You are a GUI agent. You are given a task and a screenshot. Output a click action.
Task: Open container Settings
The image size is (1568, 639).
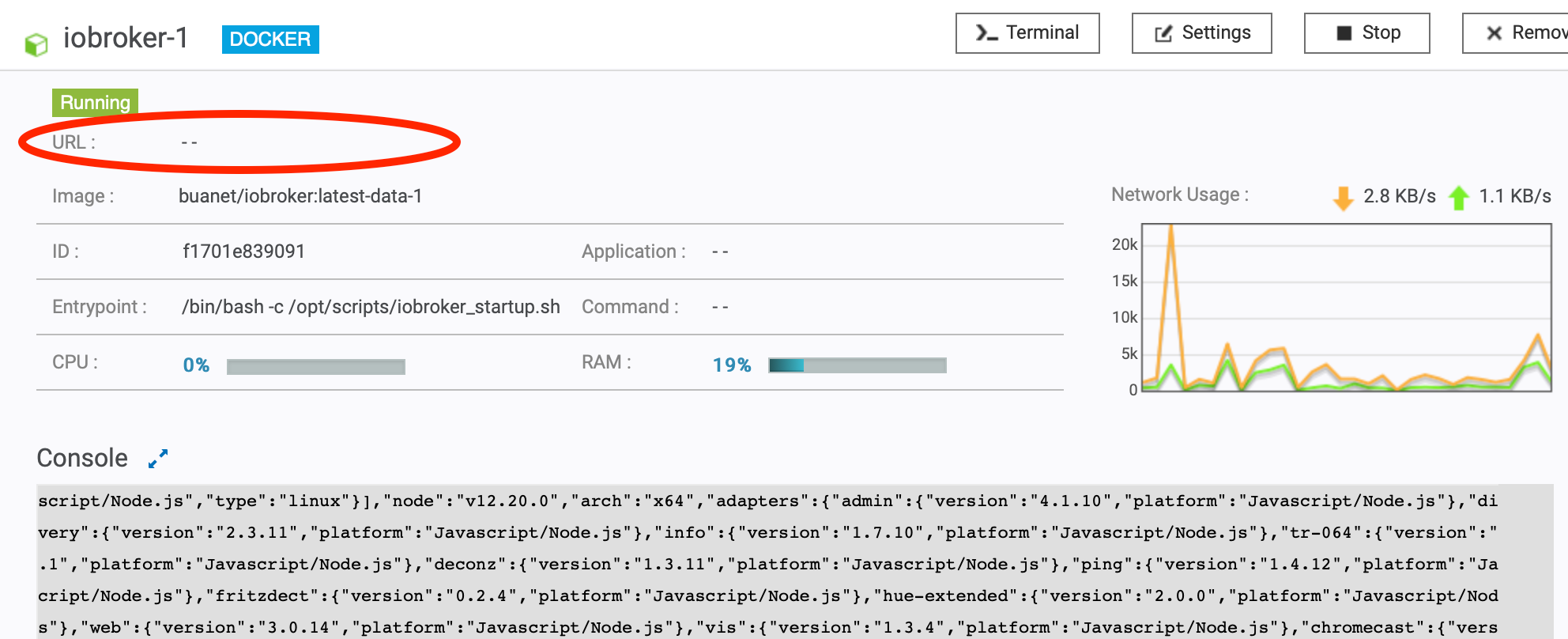tap(1201, 33)
